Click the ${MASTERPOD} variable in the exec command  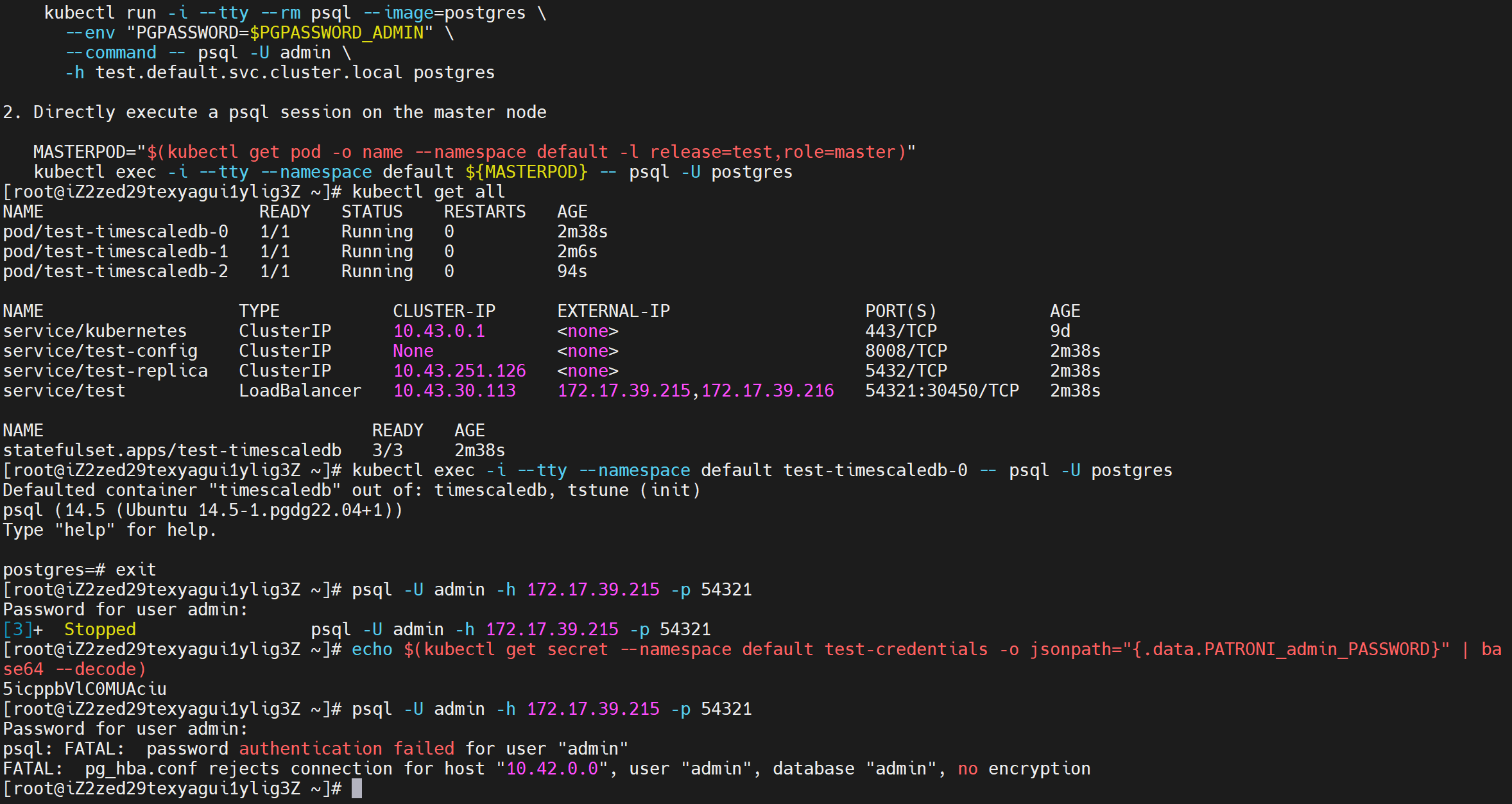point(526,172)
